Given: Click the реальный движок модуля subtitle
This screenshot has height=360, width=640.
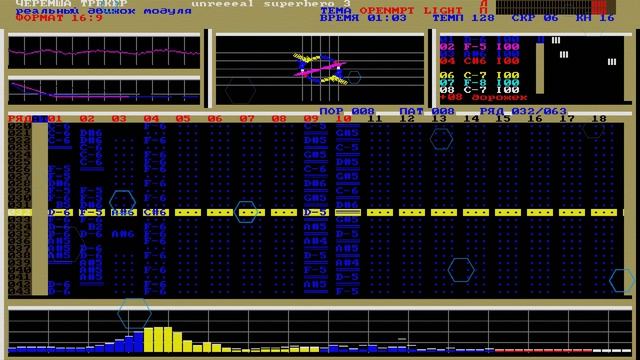Looking at the screenshot, I should click(103, 11).
